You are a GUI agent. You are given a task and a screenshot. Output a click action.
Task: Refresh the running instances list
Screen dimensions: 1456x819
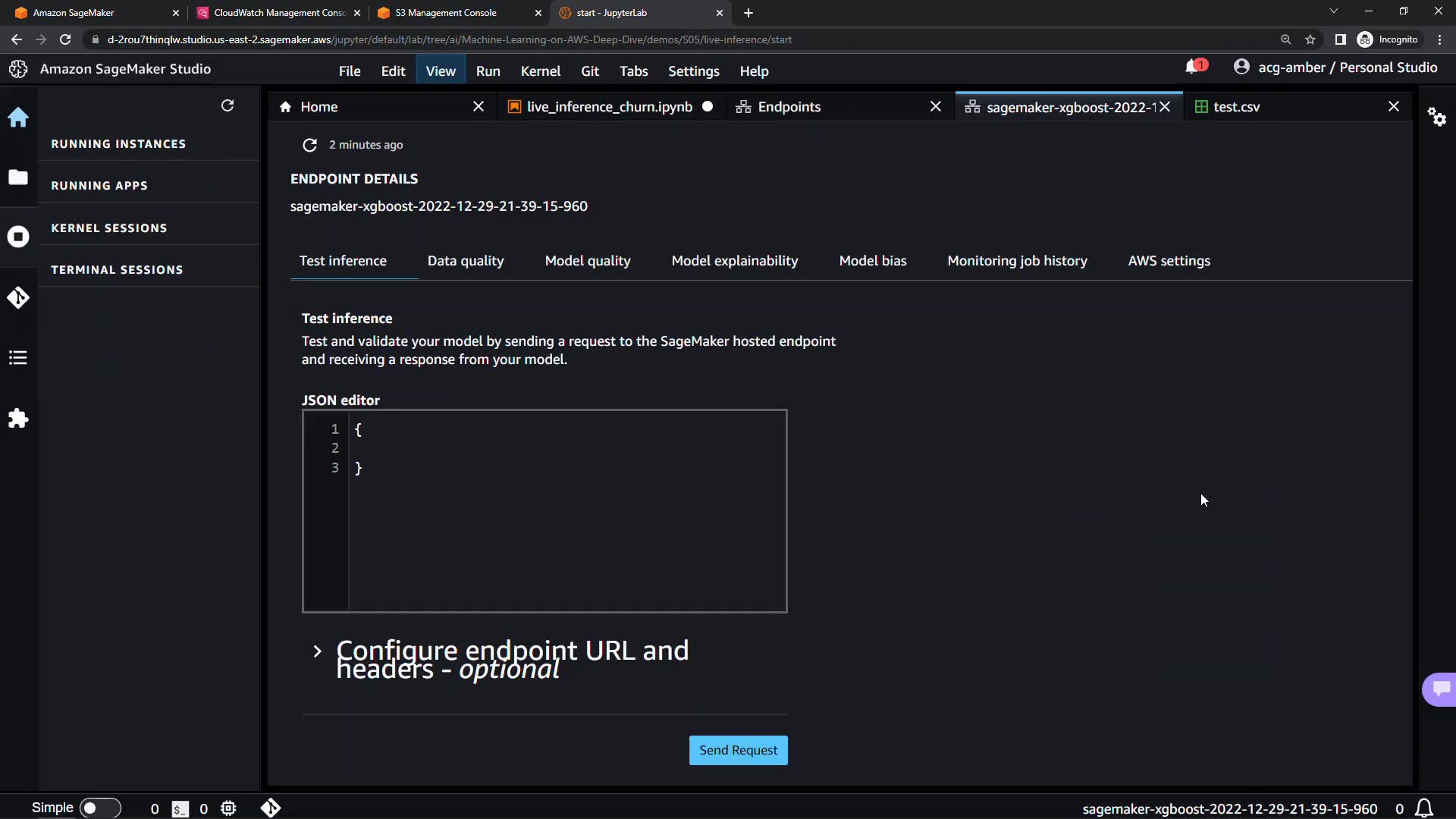pos(227,106)
